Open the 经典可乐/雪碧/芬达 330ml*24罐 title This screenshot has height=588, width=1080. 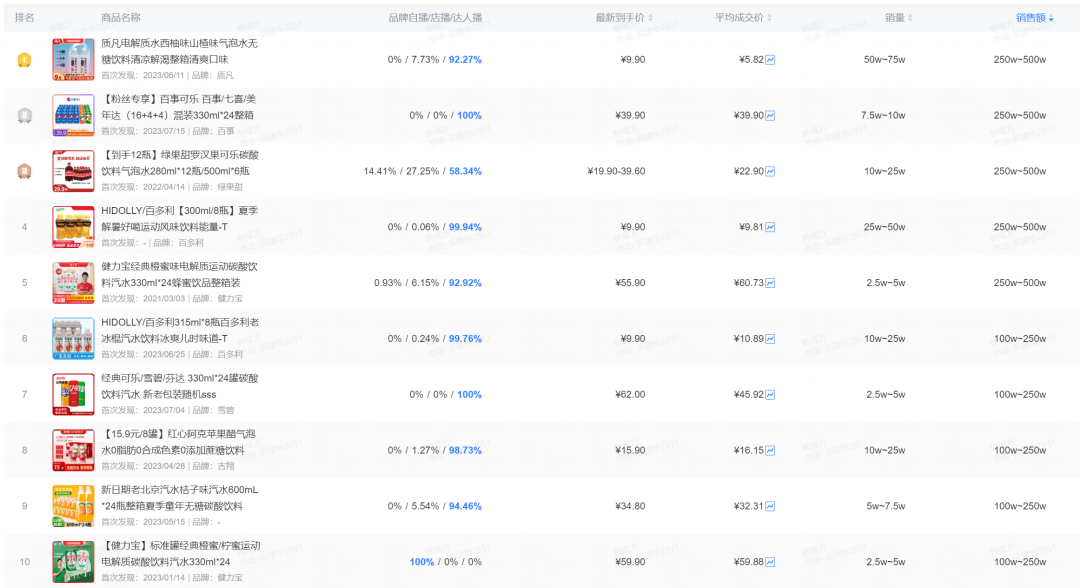click(180, 386)
